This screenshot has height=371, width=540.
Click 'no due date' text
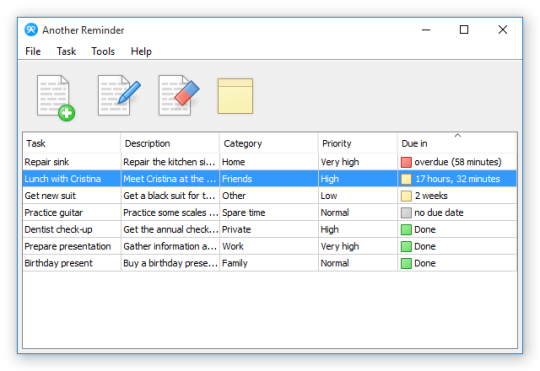tap(439, 213)
